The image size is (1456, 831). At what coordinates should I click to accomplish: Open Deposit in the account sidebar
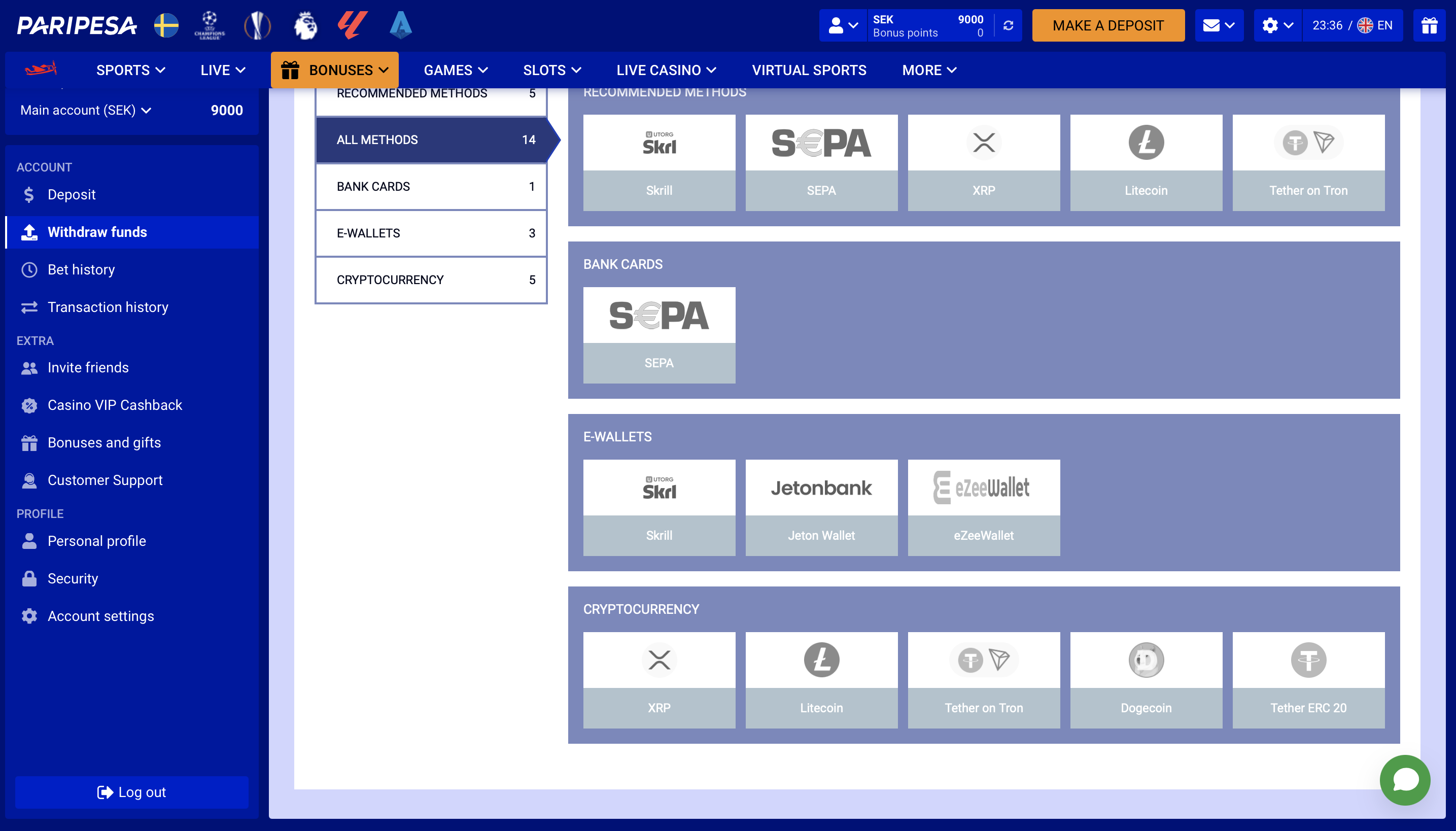[132, 195]
